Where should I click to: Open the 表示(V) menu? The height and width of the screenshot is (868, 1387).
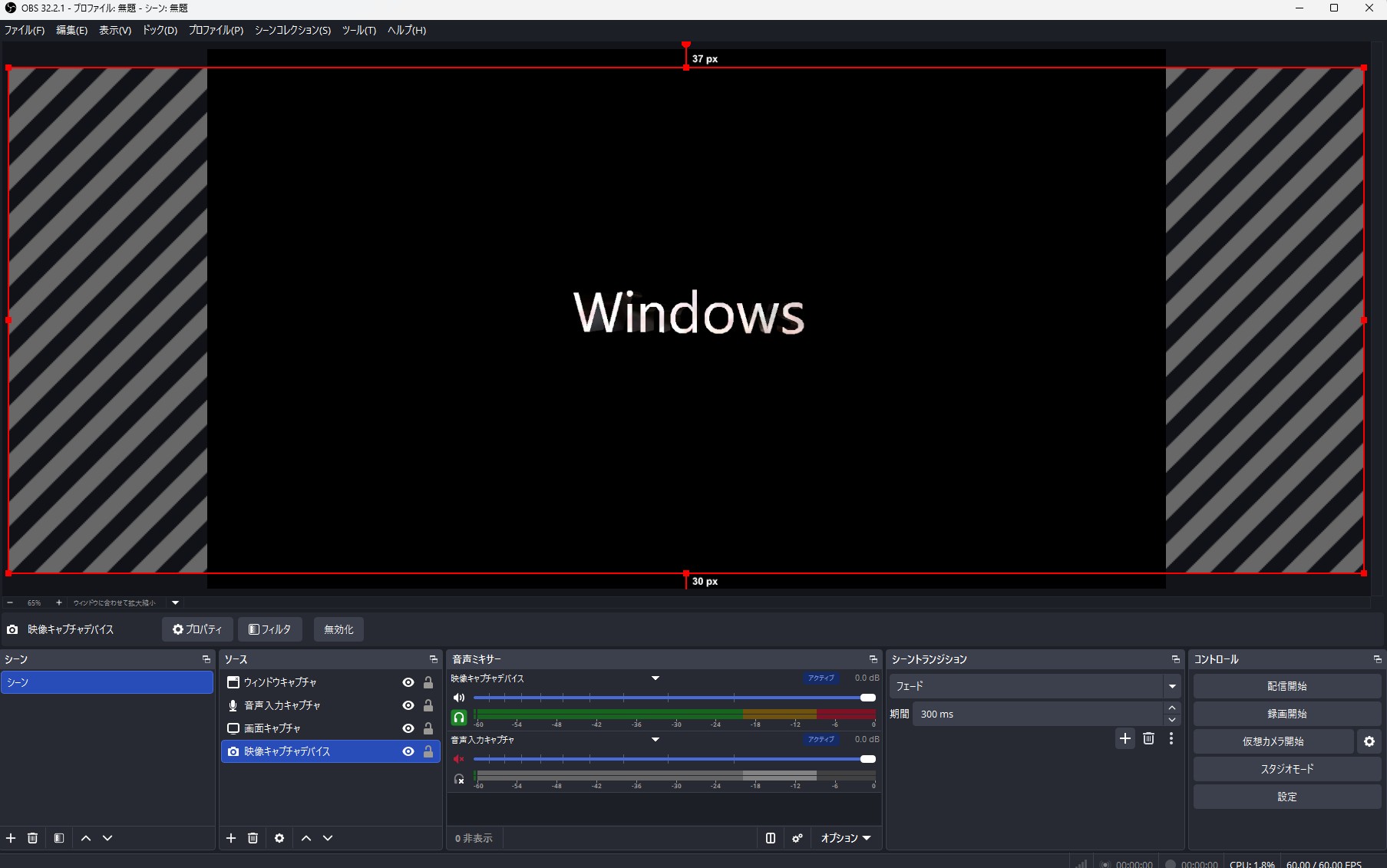[115, 30]
